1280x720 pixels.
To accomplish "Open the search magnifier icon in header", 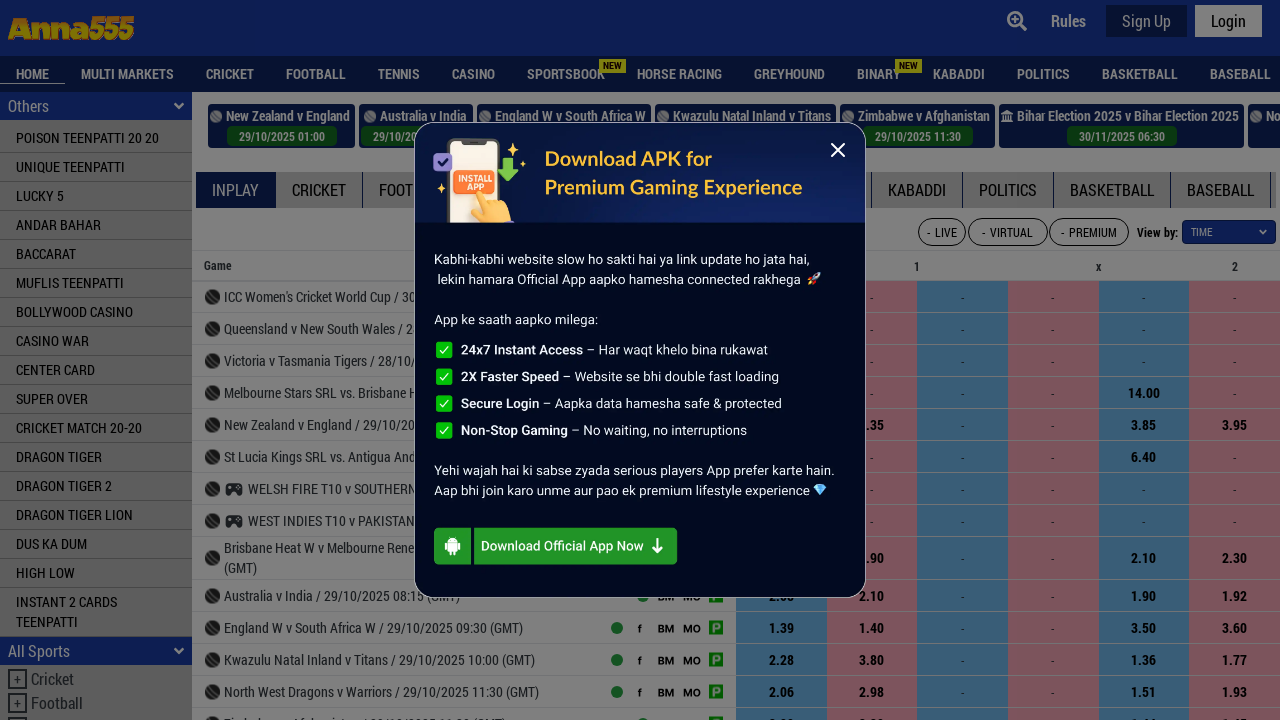I will (x=1017, y=21).
